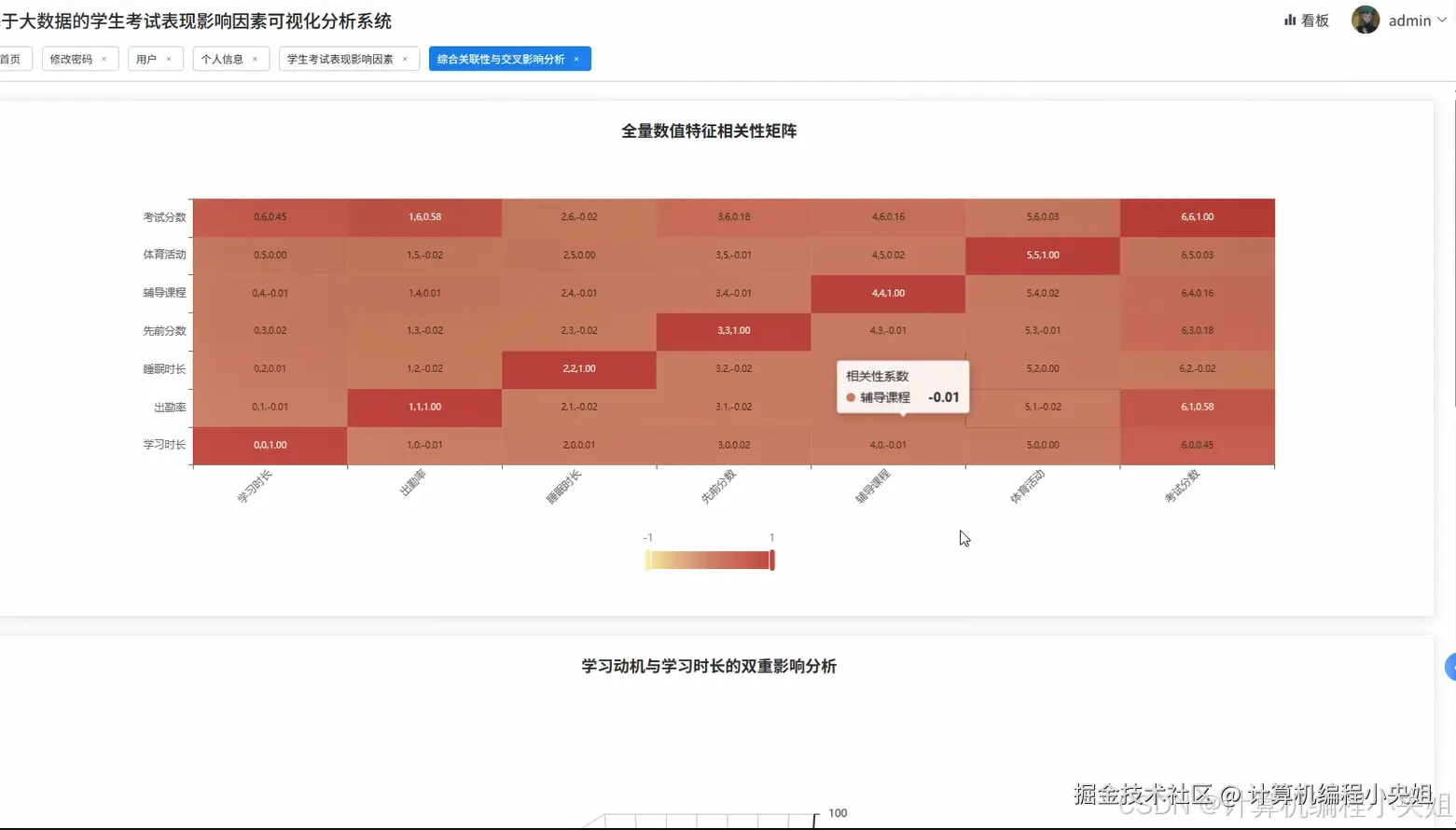Screen dimensions: 1456x830
Task: Click the heatmap cell 5,5,1.00
Action: (x=1043, y=255)
